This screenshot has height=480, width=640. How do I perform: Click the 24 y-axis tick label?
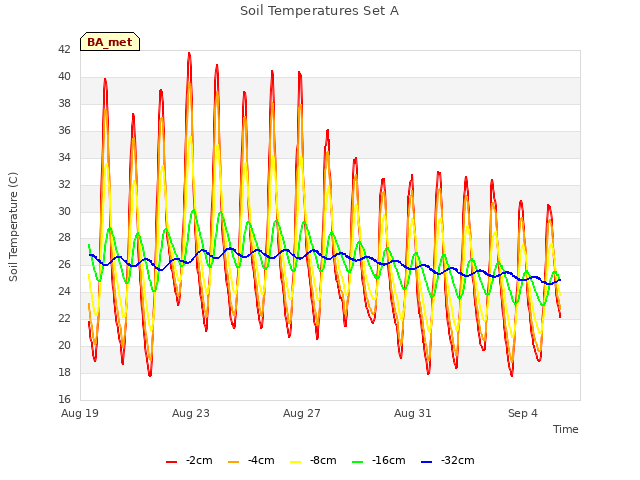64,291
